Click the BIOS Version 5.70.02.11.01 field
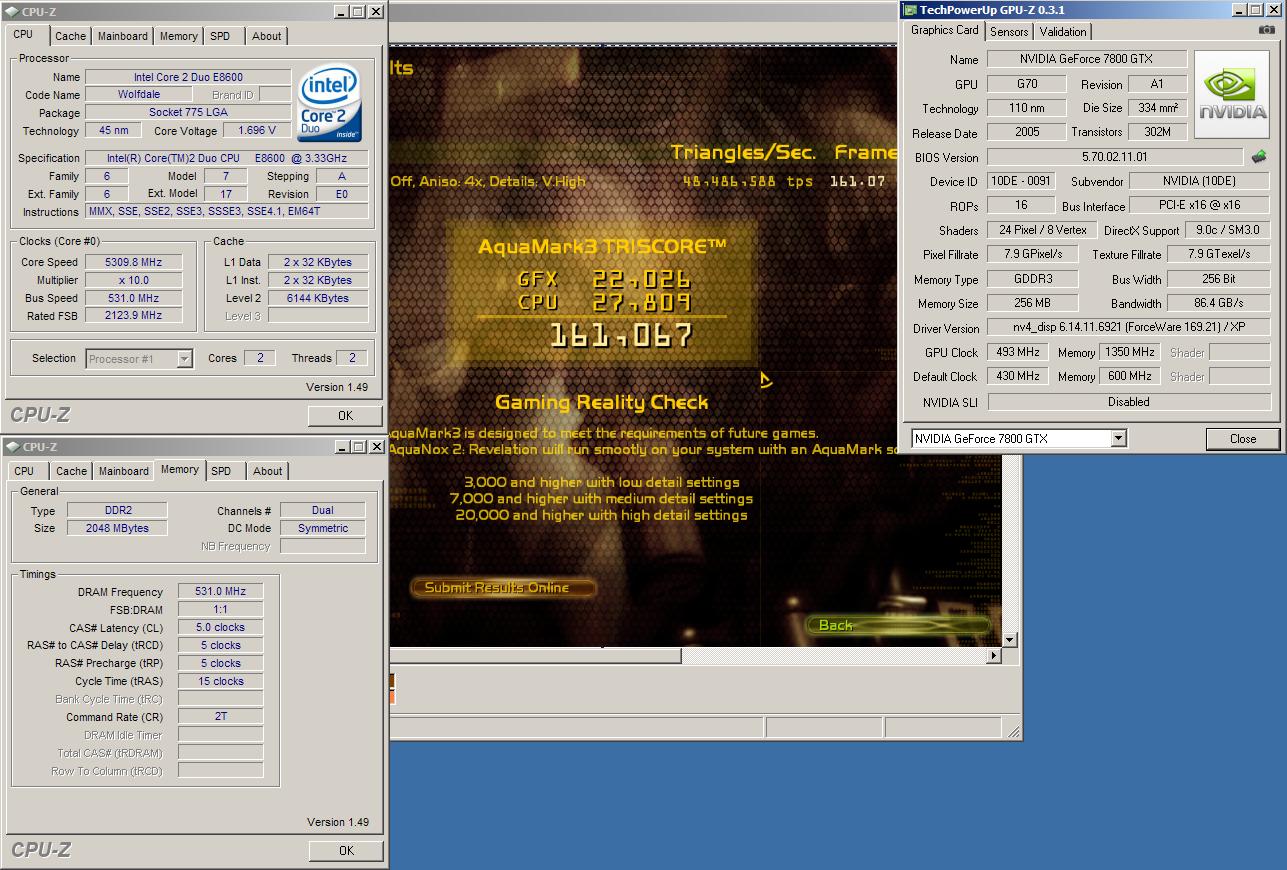 point(1115,157)
